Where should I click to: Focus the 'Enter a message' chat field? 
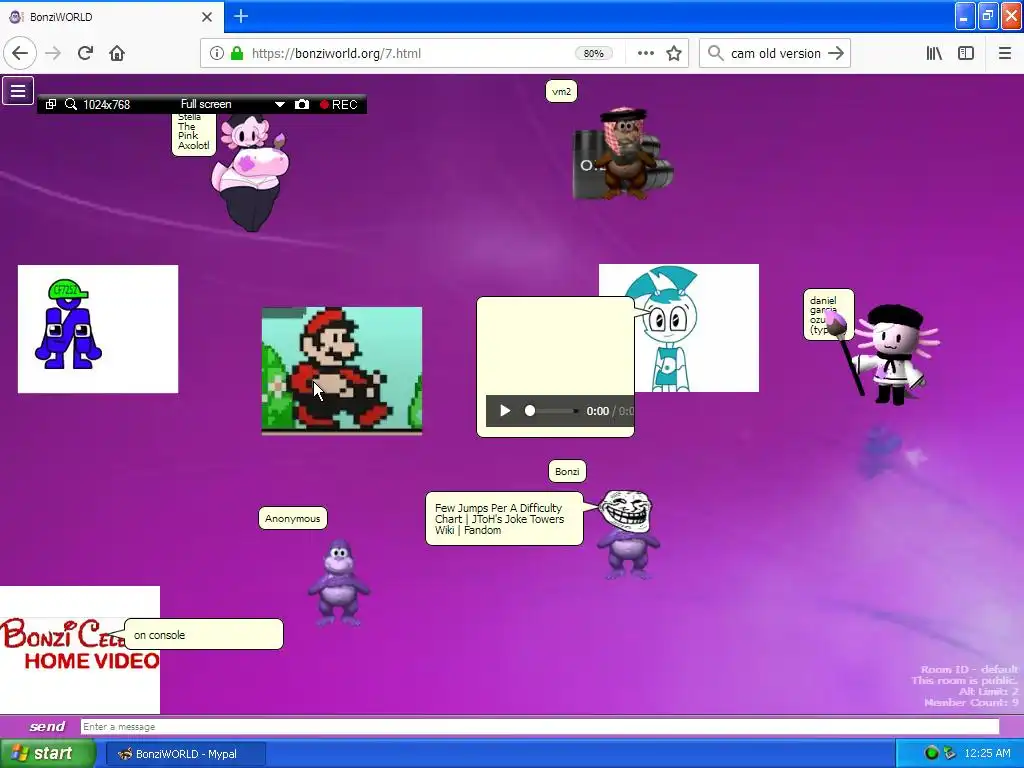click(x=539, y=727)
